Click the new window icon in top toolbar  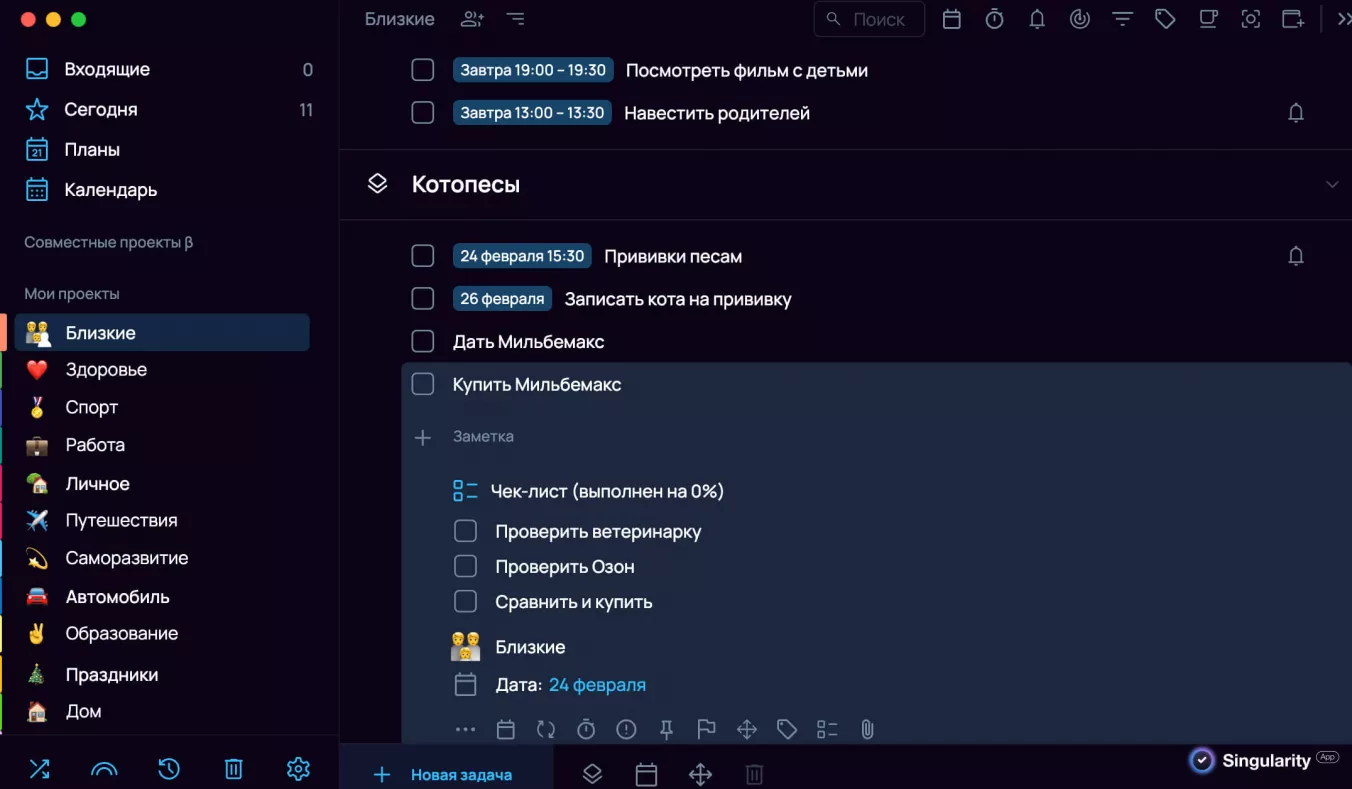1293,19
